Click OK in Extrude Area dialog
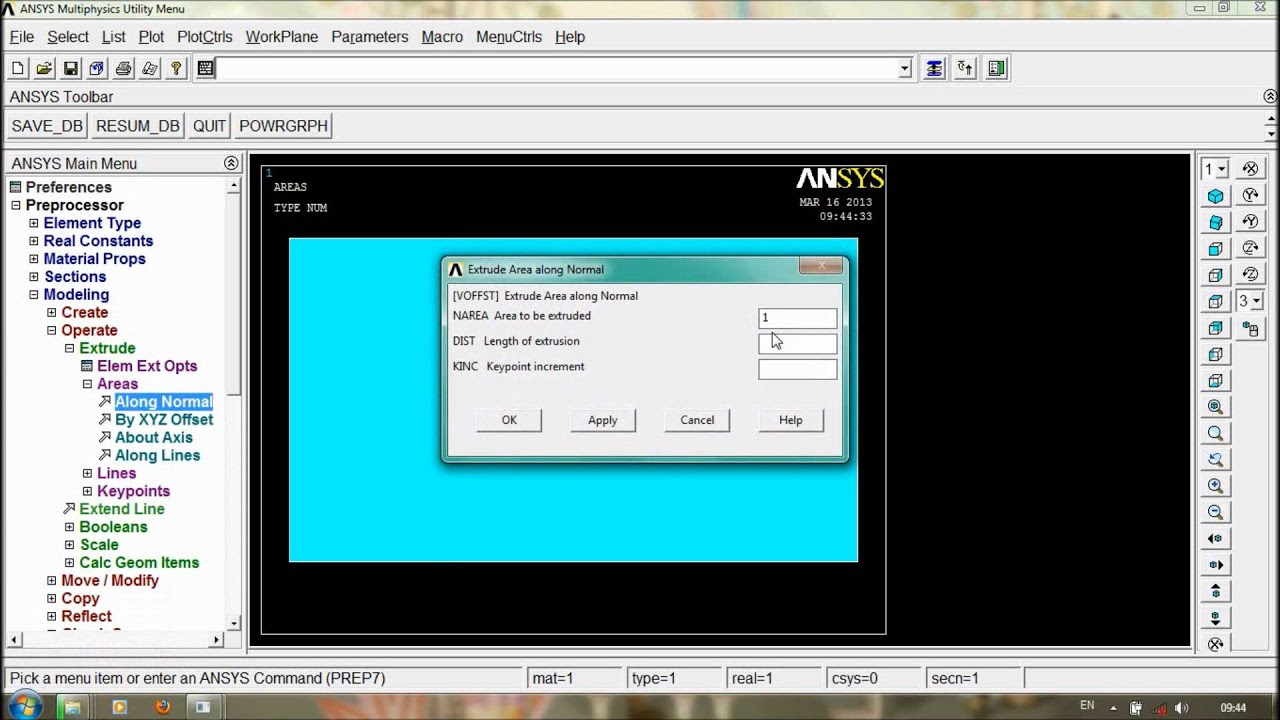 click(509, 420)
